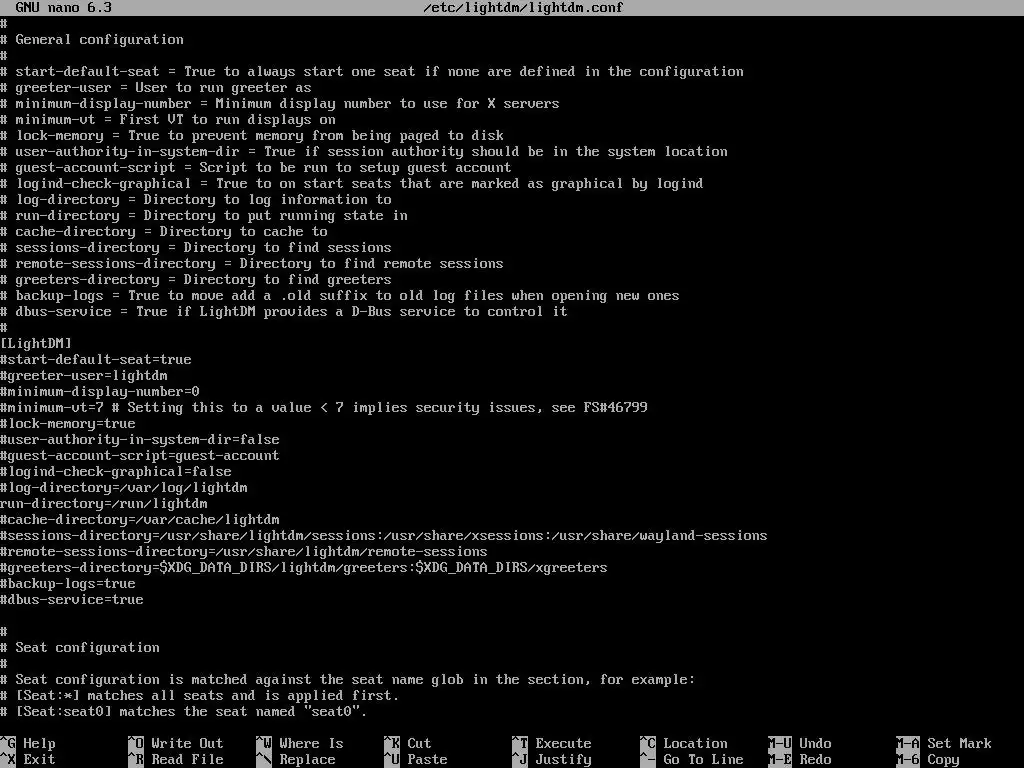Click the '# logind-check-graphical = True' comment line
1024x768 pixels.
pyautogui.click(x=352, y=184)
